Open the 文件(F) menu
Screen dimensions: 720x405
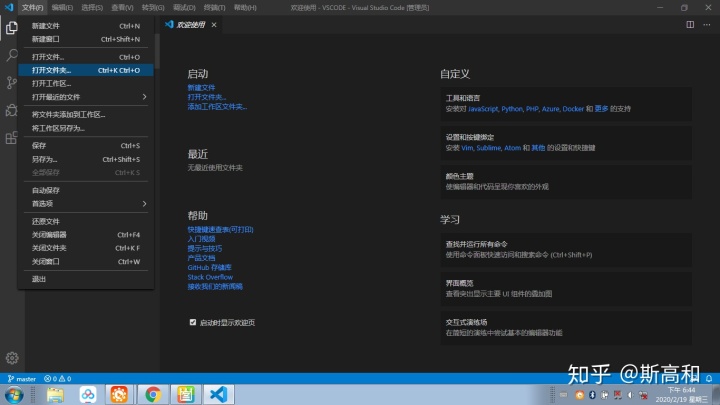click(32, 7)
